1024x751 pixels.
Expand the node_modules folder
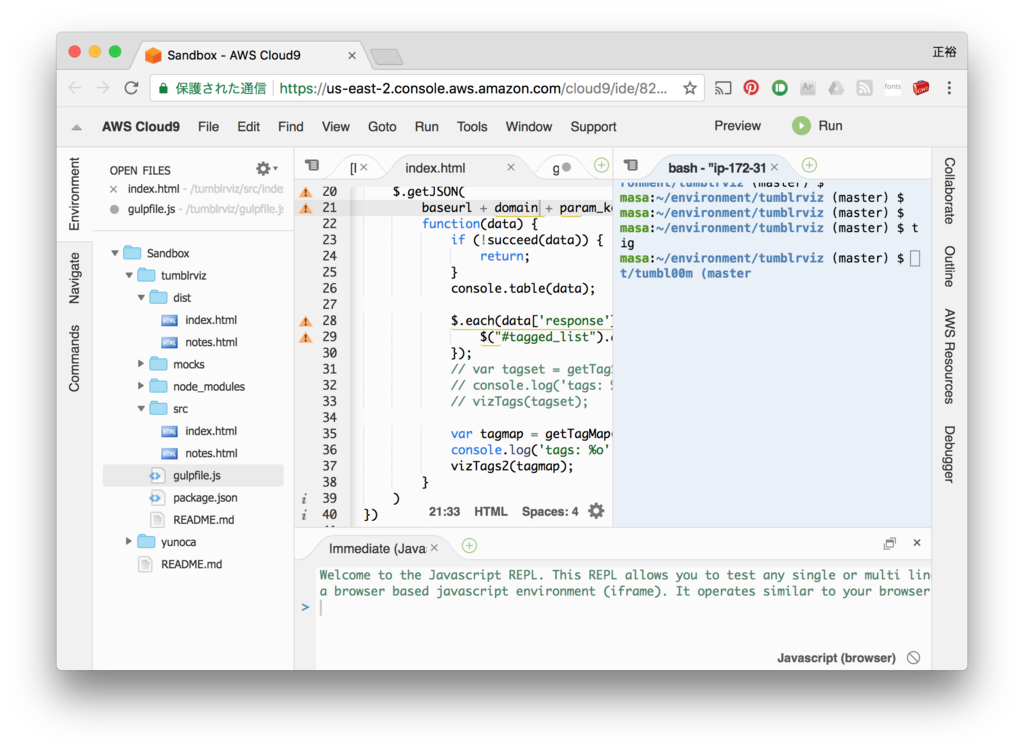coord(141,386)
